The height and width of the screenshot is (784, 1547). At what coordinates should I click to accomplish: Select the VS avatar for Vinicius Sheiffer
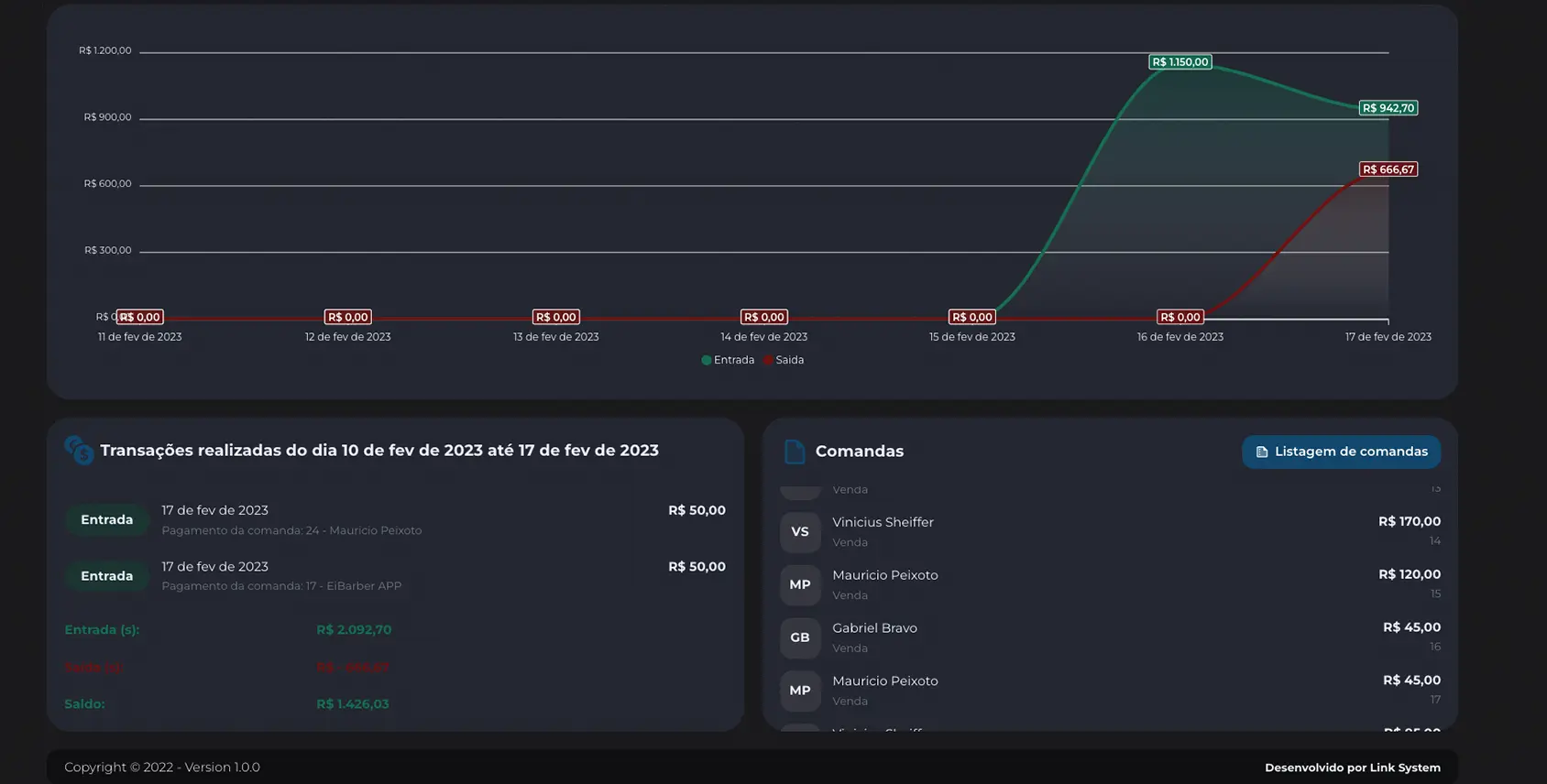[800, 531]
